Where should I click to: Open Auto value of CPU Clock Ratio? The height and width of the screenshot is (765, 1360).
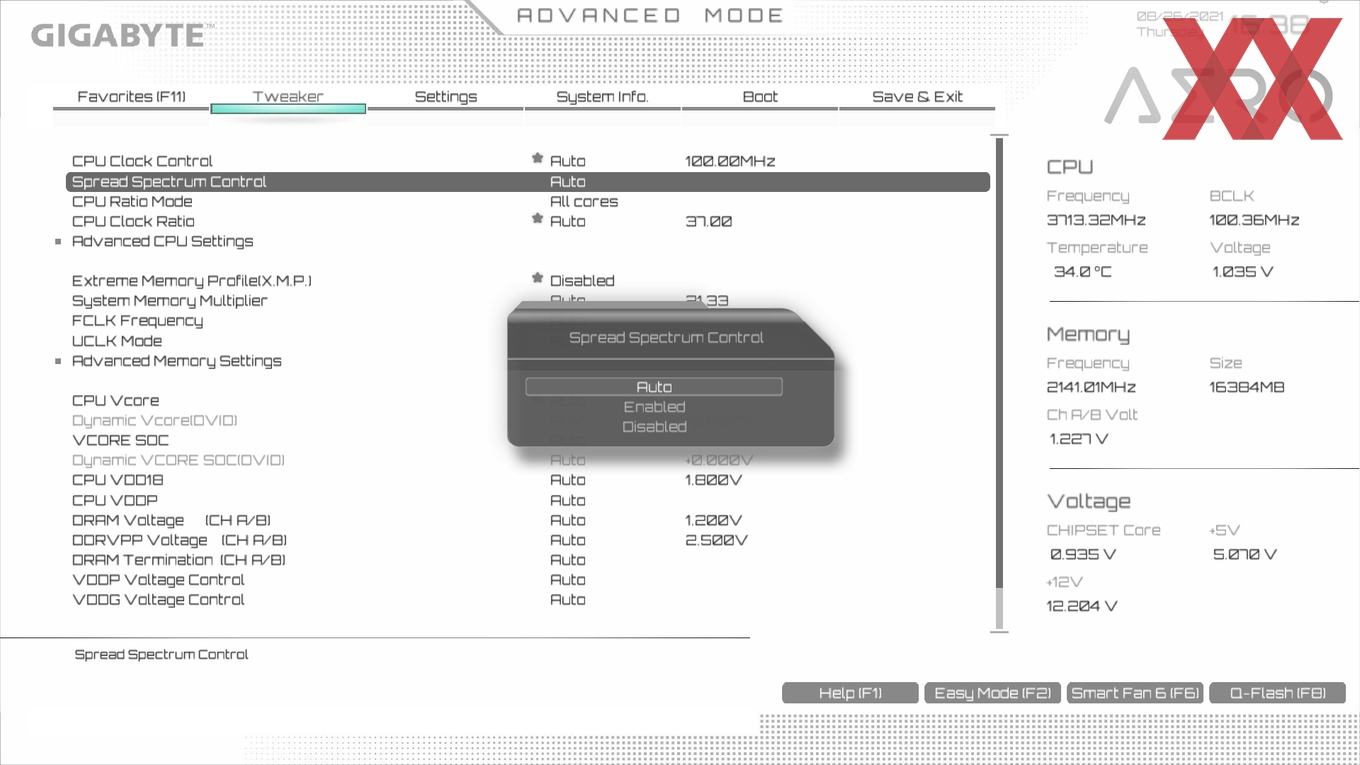pos(568,221)
